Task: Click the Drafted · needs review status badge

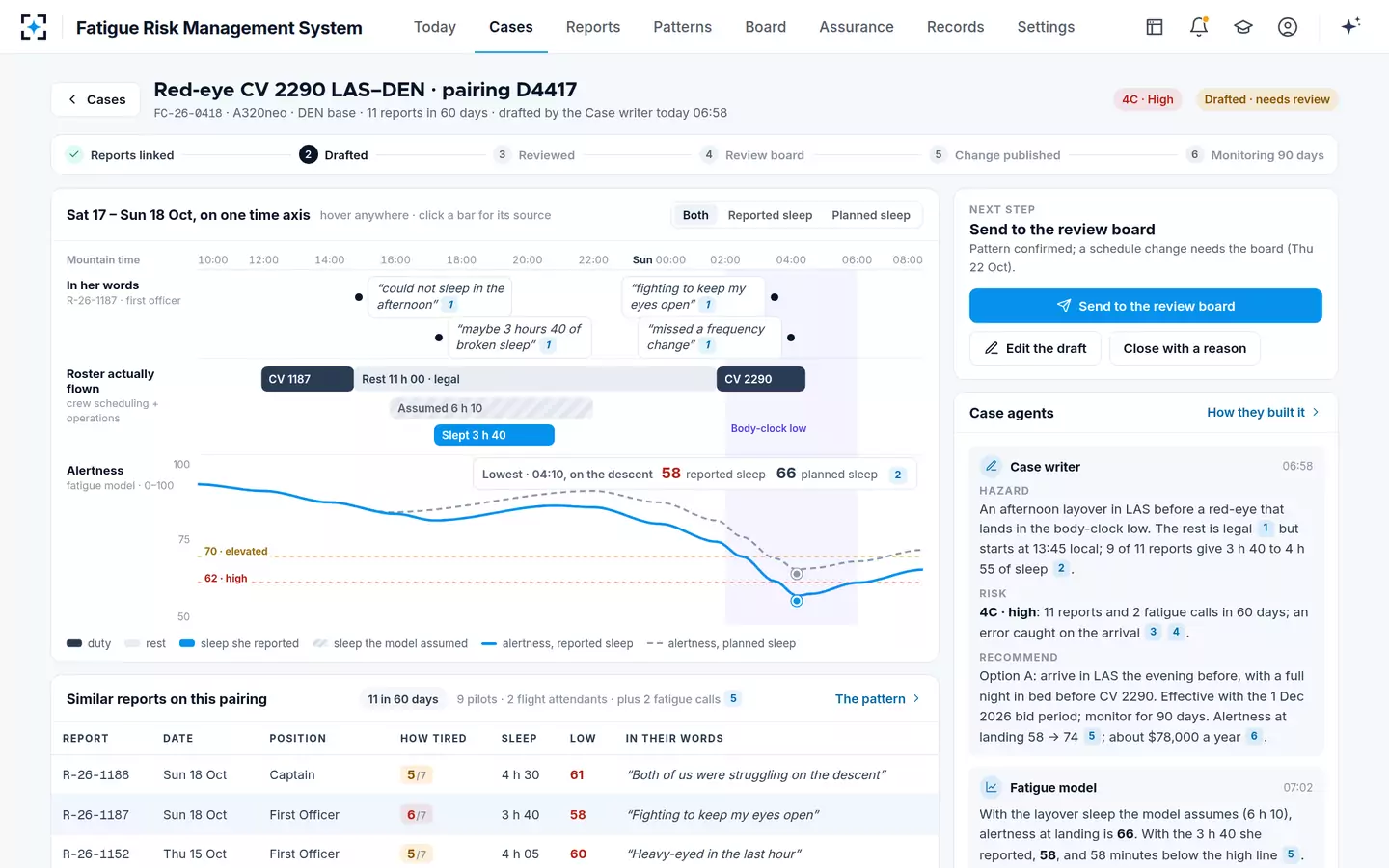Action: (x=1267, y=99)
